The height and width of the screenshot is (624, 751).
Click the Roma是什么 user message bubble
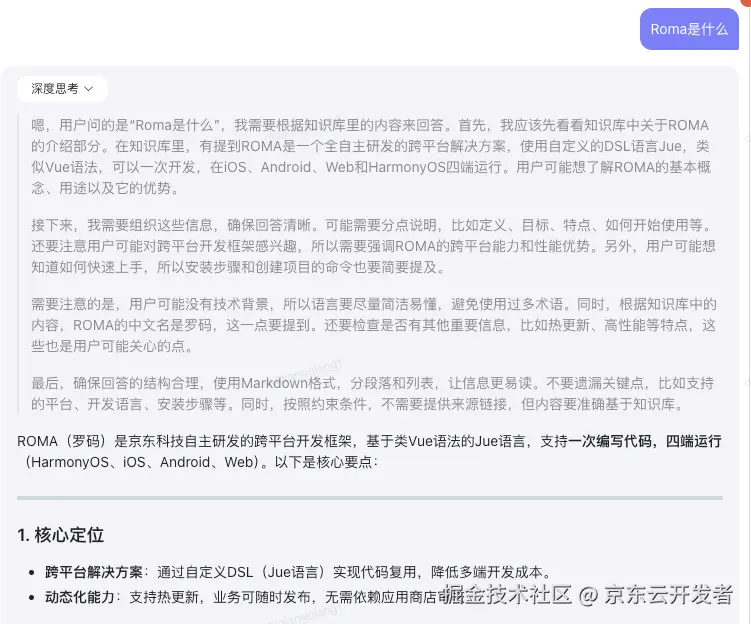click(x=689, y=29)
